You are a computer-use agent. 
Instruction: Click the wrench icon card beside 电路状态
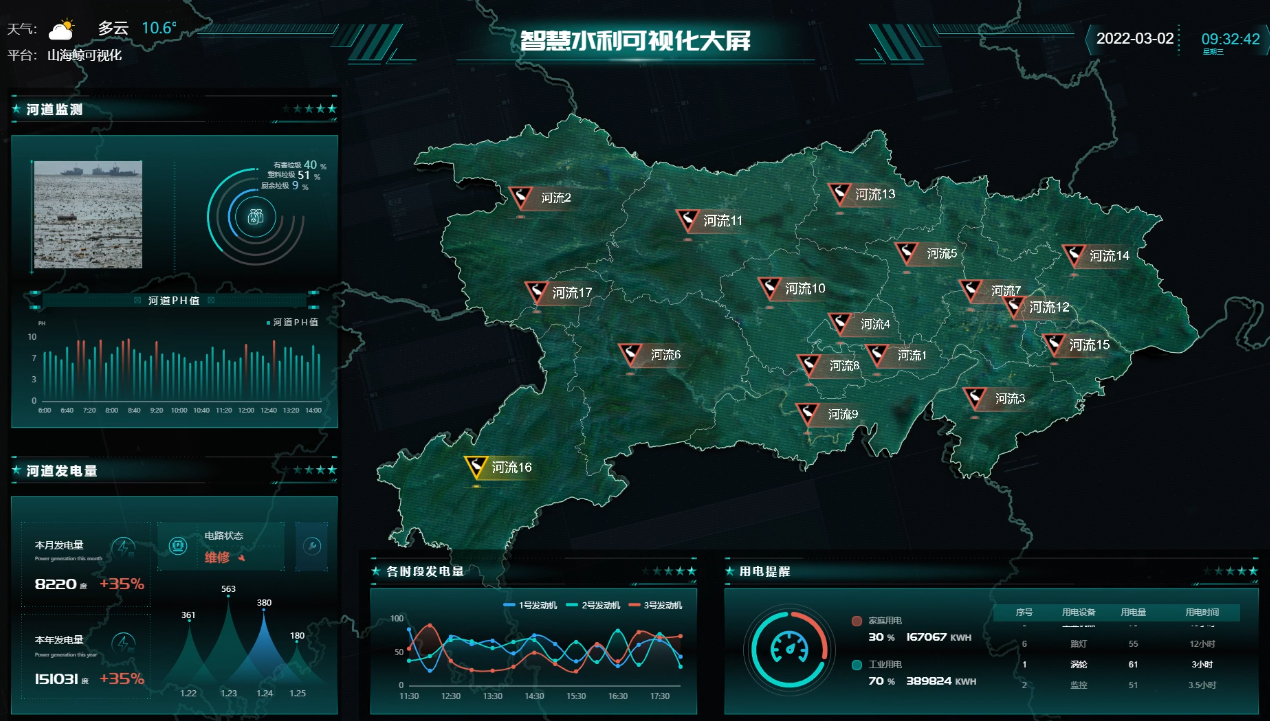[311, 546]
